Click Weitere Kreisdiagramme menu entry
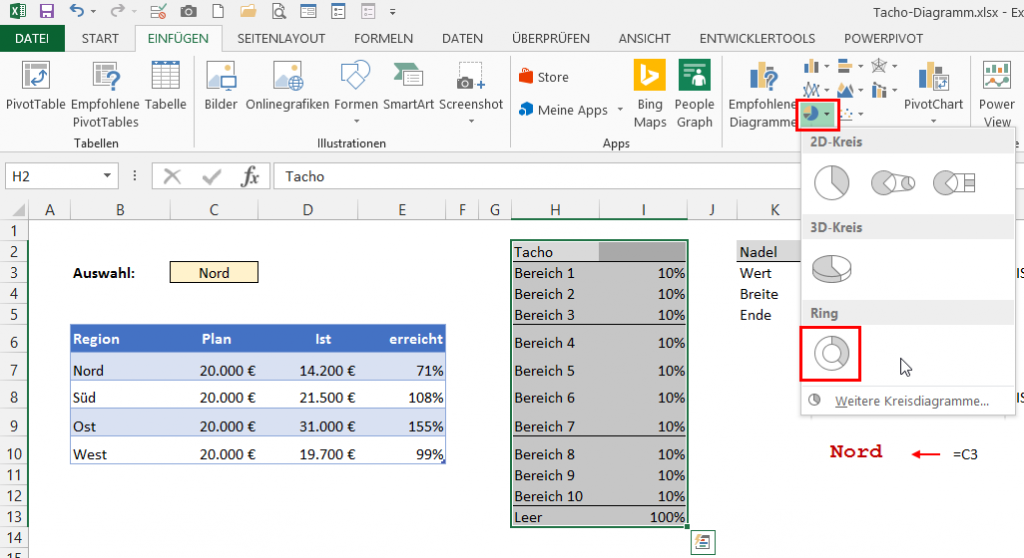 tap(910, 401)
